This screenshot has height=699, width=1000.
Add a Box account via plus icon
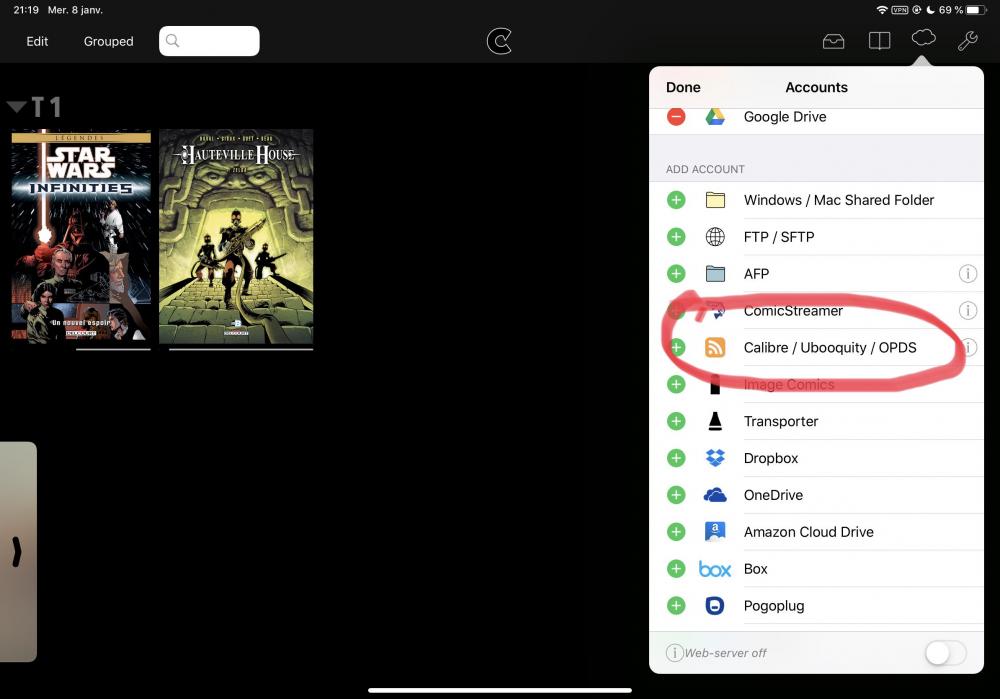click(x=676, y=569)
